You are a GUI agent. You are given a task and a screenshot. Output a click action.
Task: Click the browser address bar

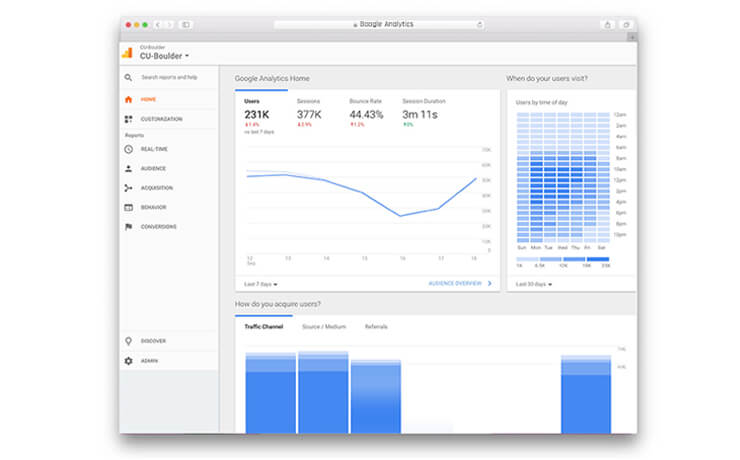coord(378,25)
